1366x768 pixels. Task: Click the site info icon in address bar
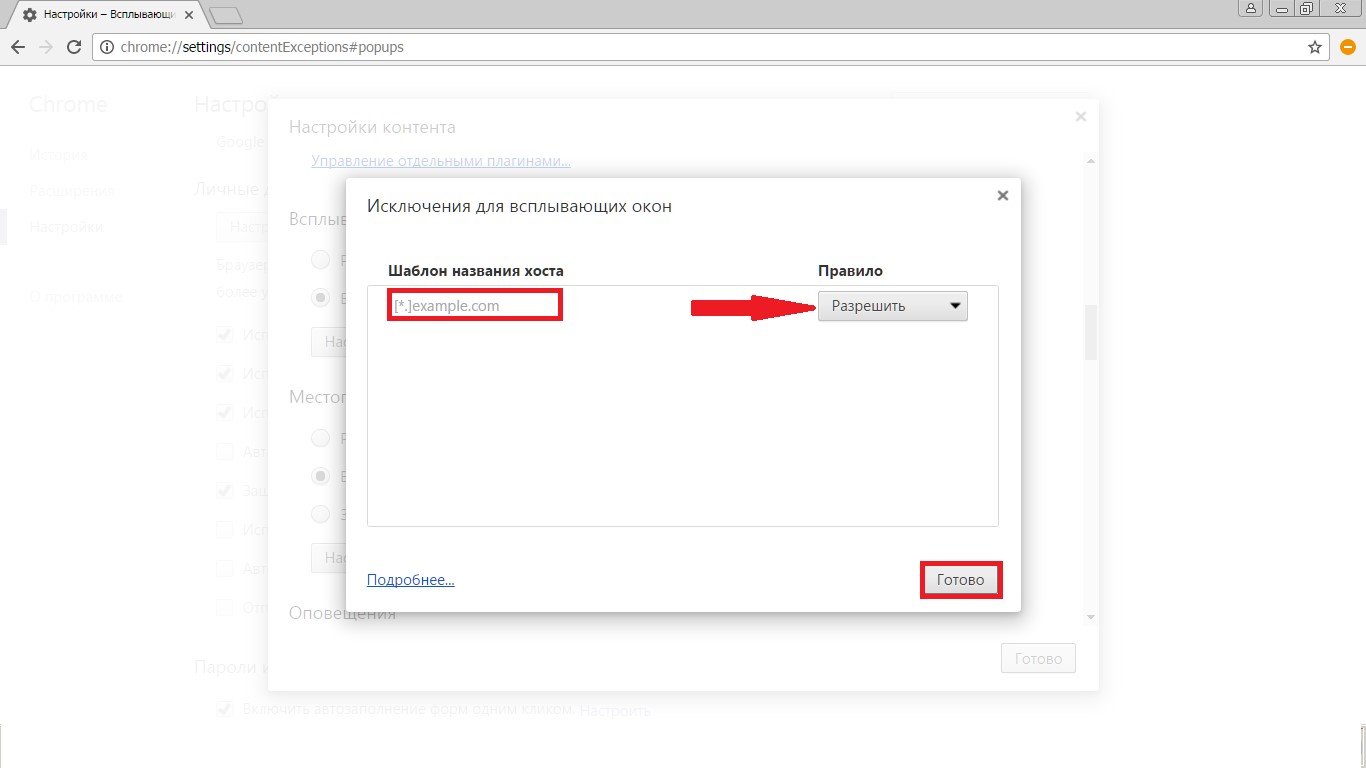pyautogui.click(x=106, y=47)
